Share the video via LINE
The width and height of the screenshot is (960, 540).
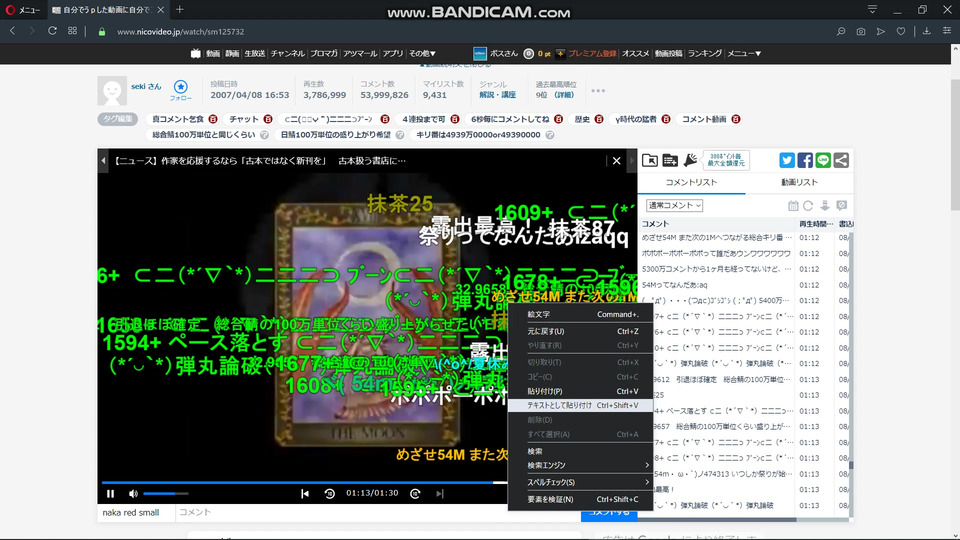[823, 160]
